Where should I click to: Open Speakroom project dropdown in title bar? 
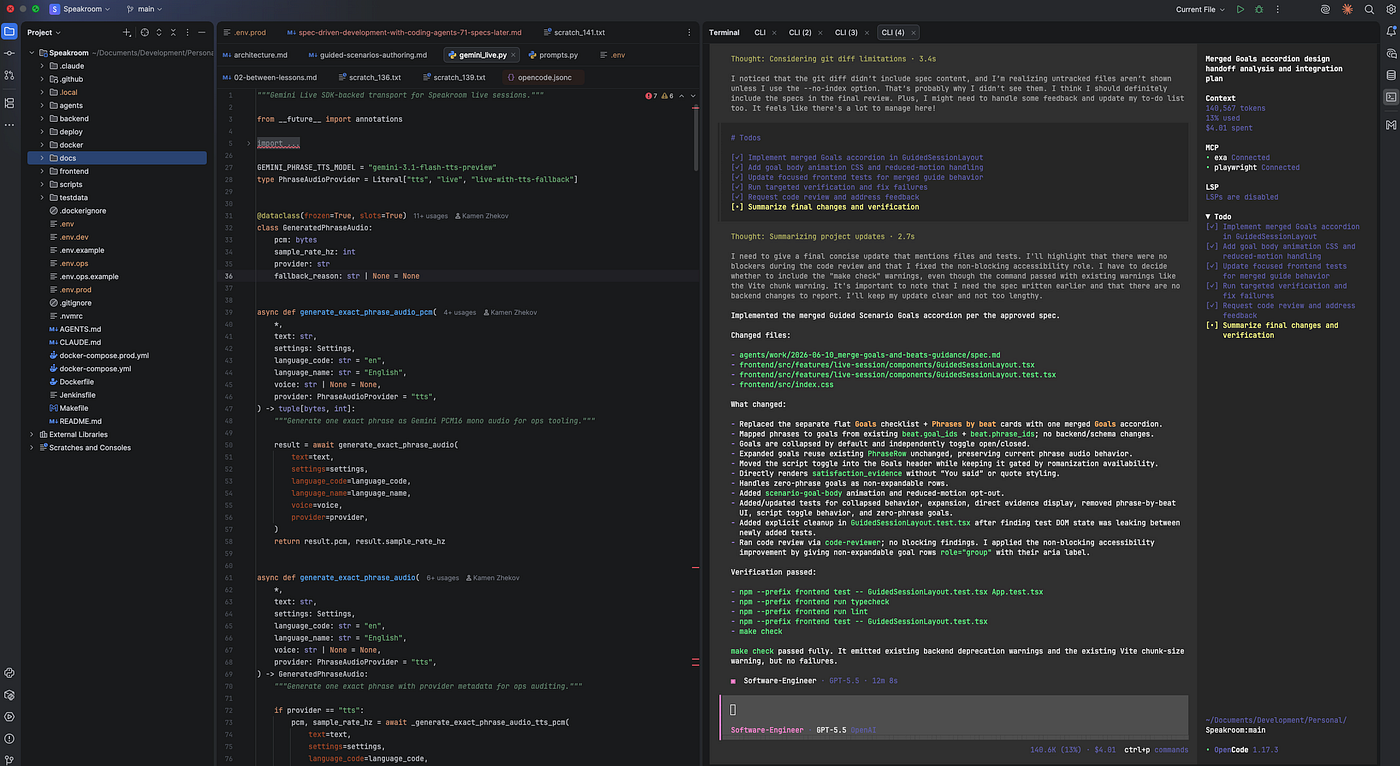[x=82, y=9]
